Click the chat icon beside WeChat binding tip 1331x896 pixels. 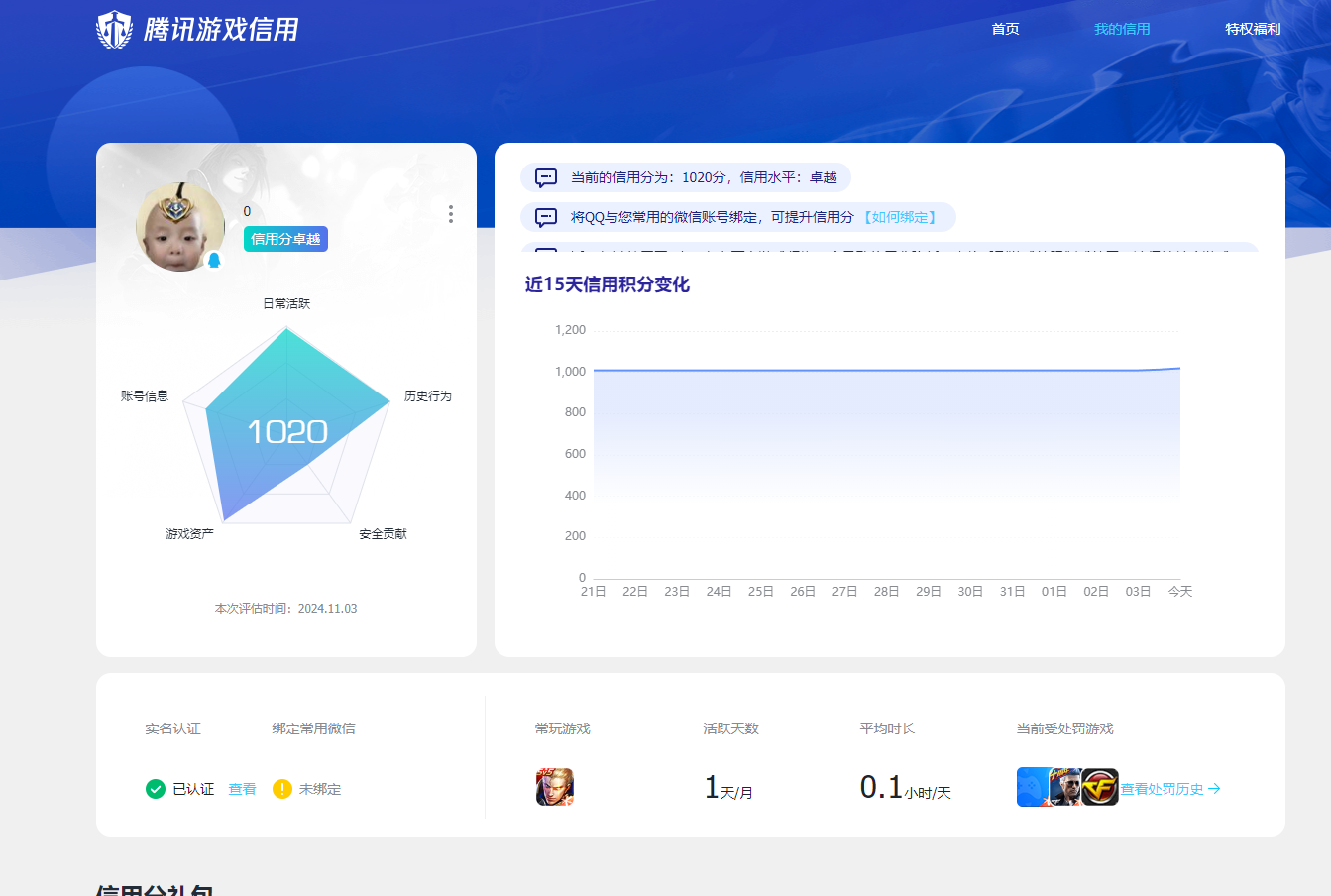coord(546,218)
